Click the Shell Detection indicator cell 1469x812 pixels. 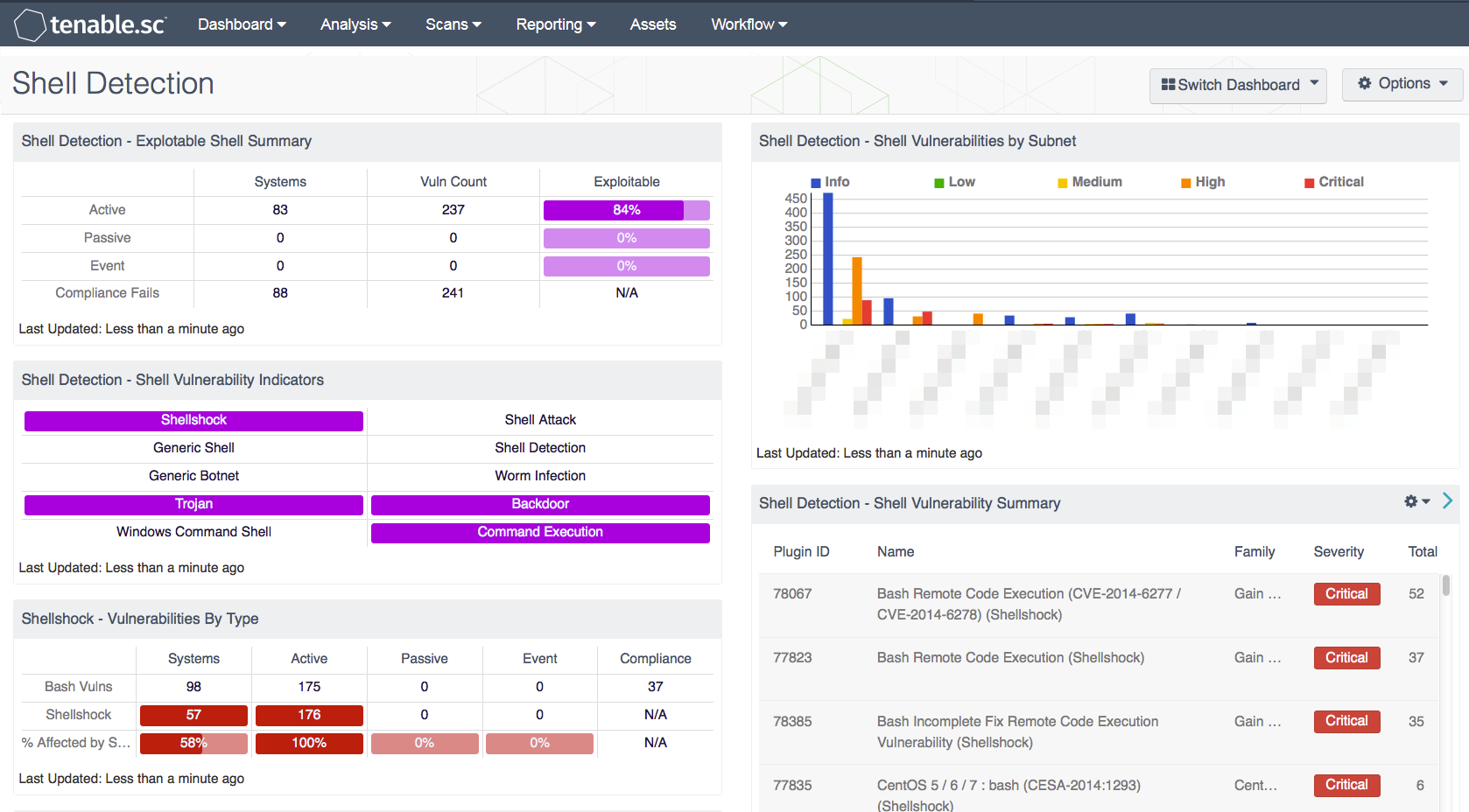click(540, 448)
